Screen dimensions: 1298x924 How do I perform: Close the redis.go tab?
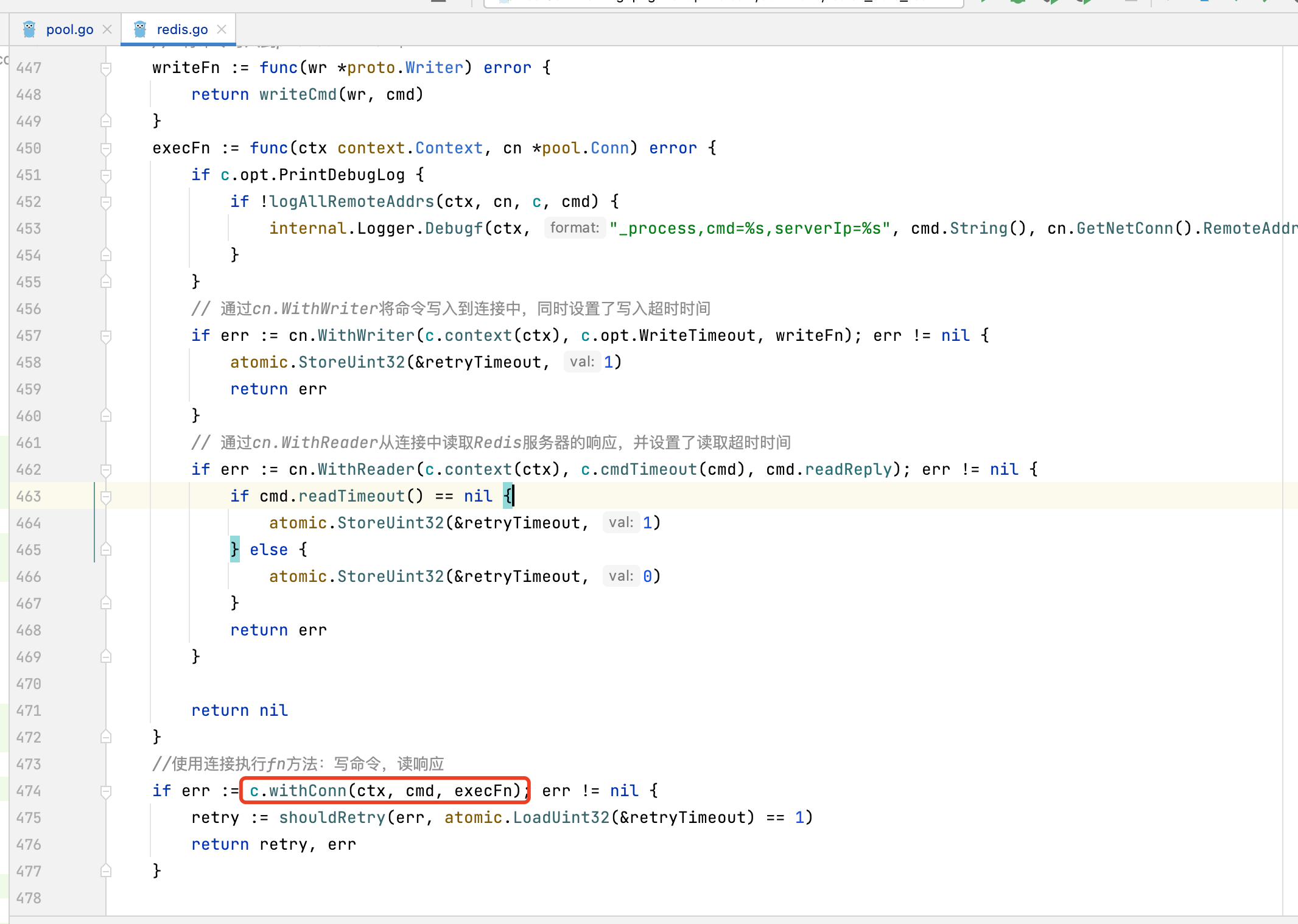click(222, 29)
